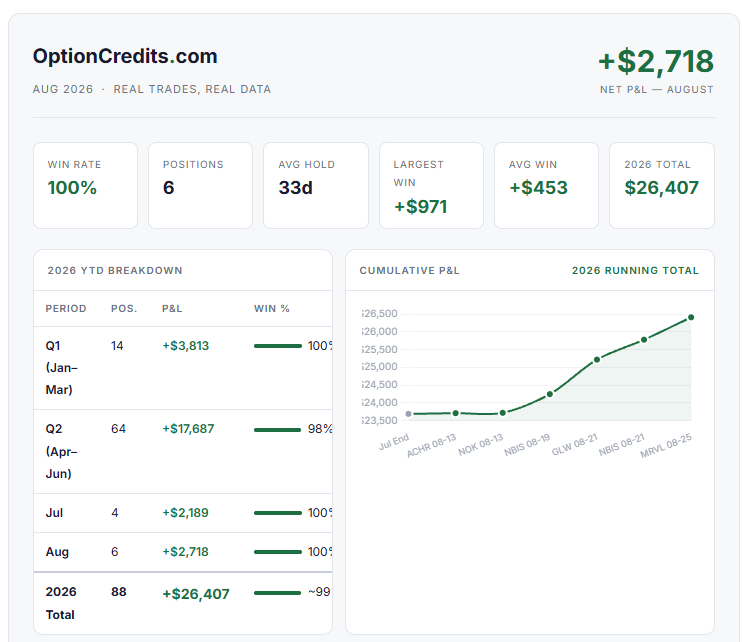This screenshot has width=742, height=642.
Task: Click the P&L column header
Action: click(172, 308)
